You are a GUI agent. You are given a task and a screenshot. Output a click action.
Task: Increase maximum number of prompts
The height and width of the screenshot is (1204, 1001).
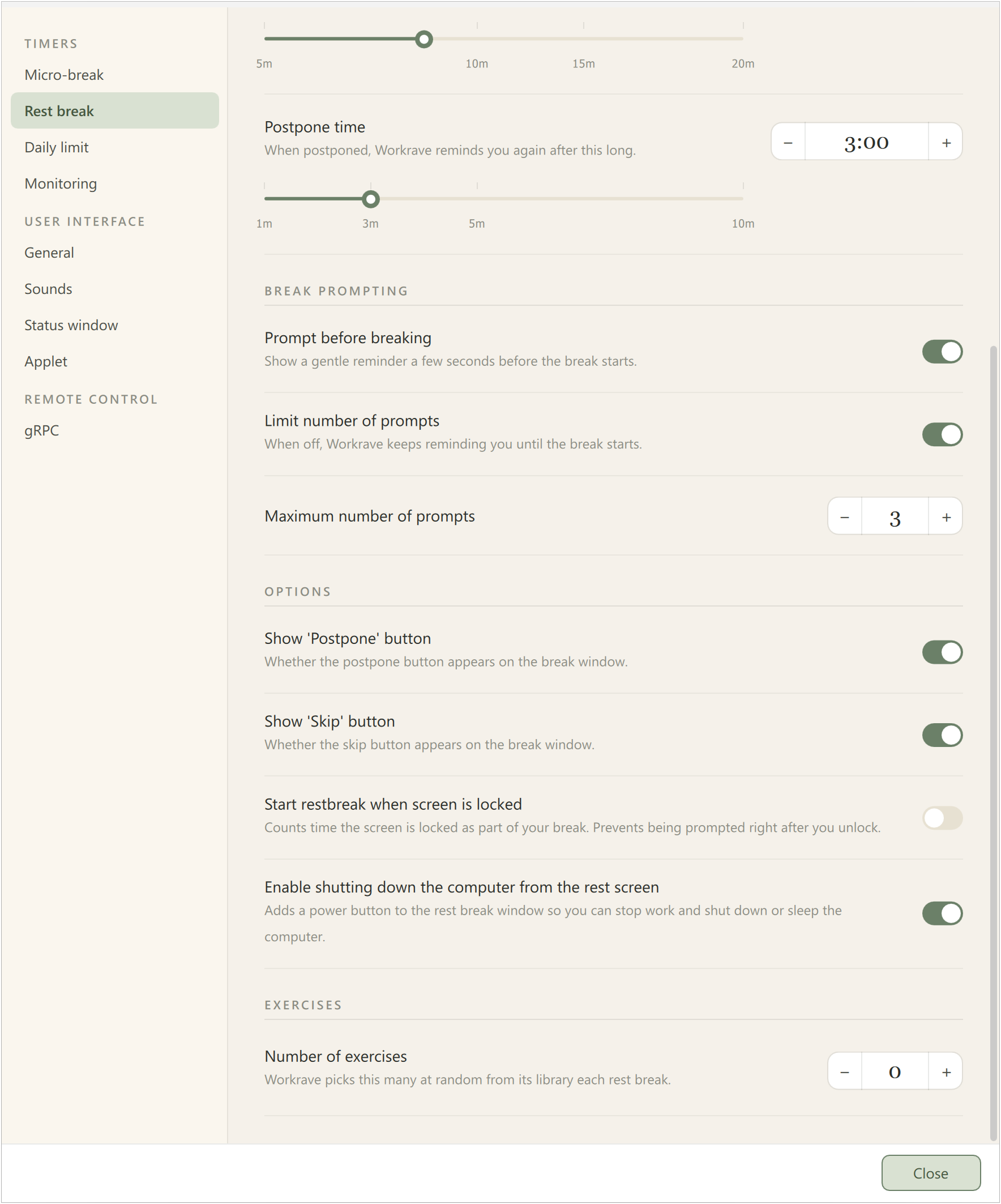click(x=946, y=516)
